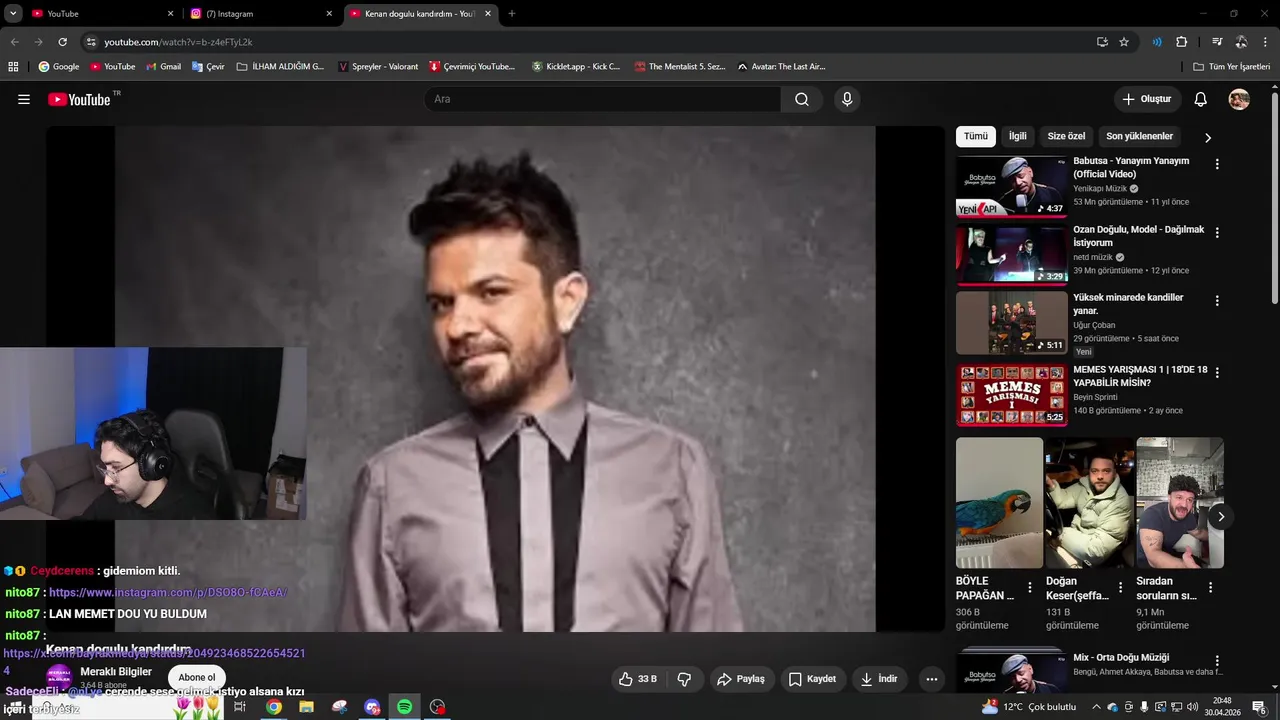Open the Babutsa - Yanayım Yanayım thumbnail
The height and width of the screenshot is (720, 1280).
coord(1011,186)
